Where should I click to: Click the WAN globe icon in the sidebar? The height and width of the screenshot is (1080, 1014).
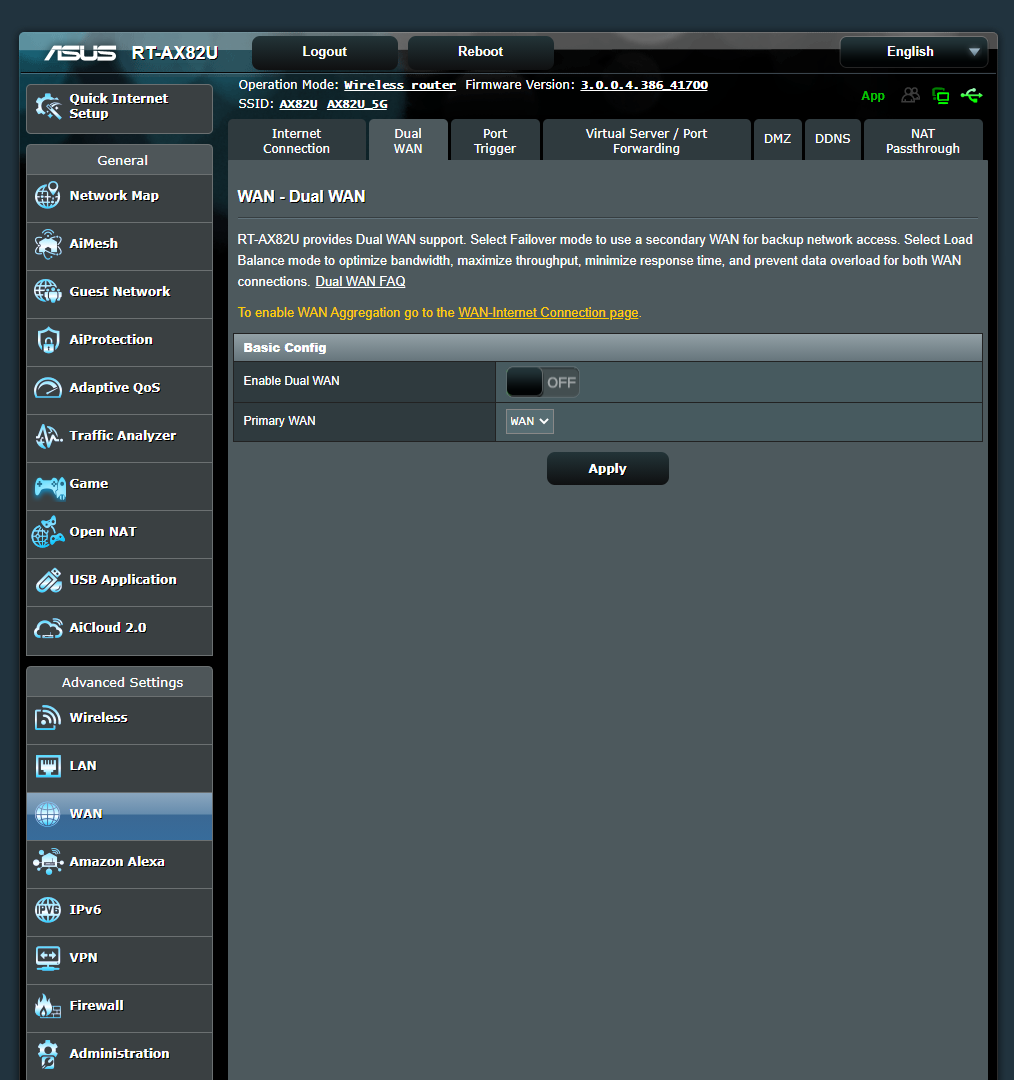click(x=48, y=814)
